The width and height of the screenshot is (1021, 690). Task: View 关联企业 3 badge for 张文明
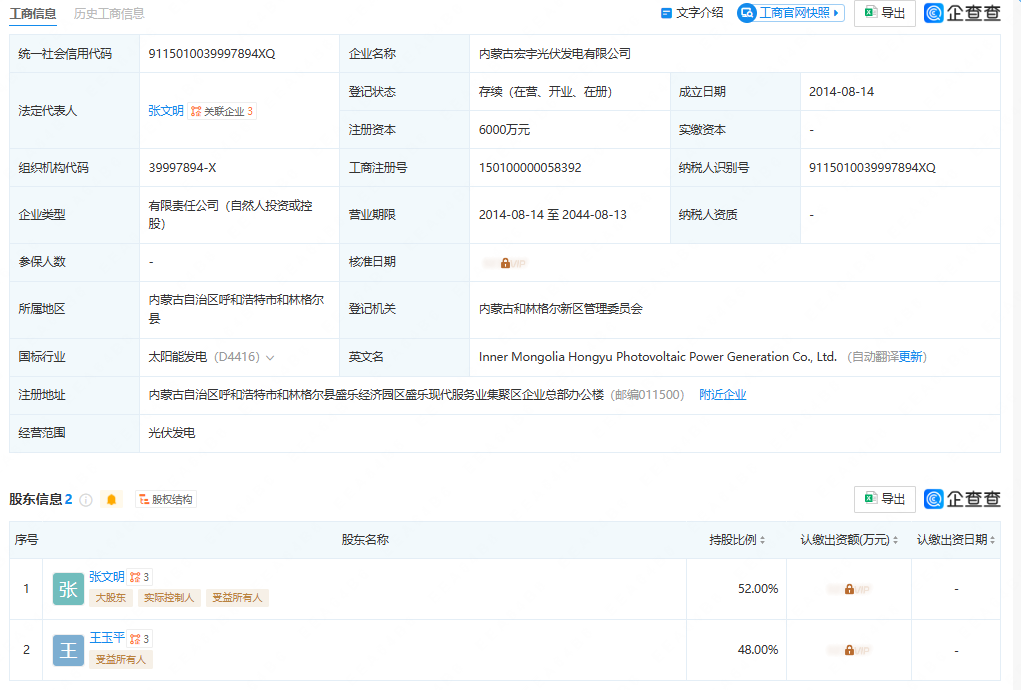[x=222, y=111]
